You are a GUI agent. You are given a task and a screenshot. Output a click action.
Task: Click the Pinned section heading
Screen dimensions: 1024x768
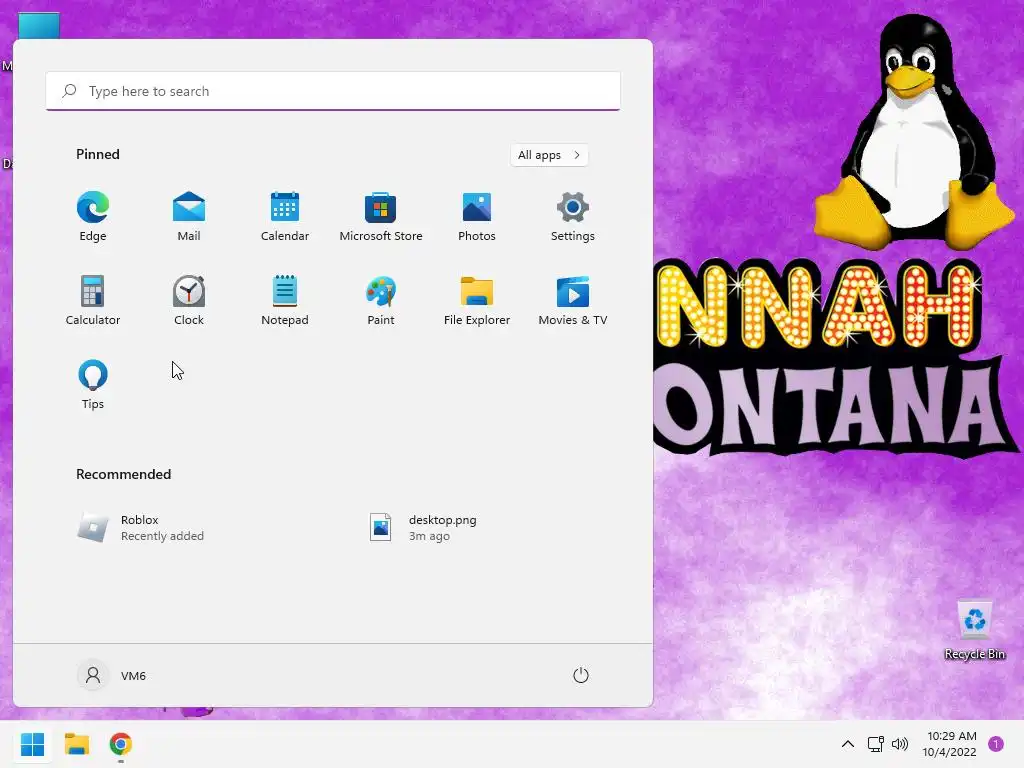(x=98, y=154)
